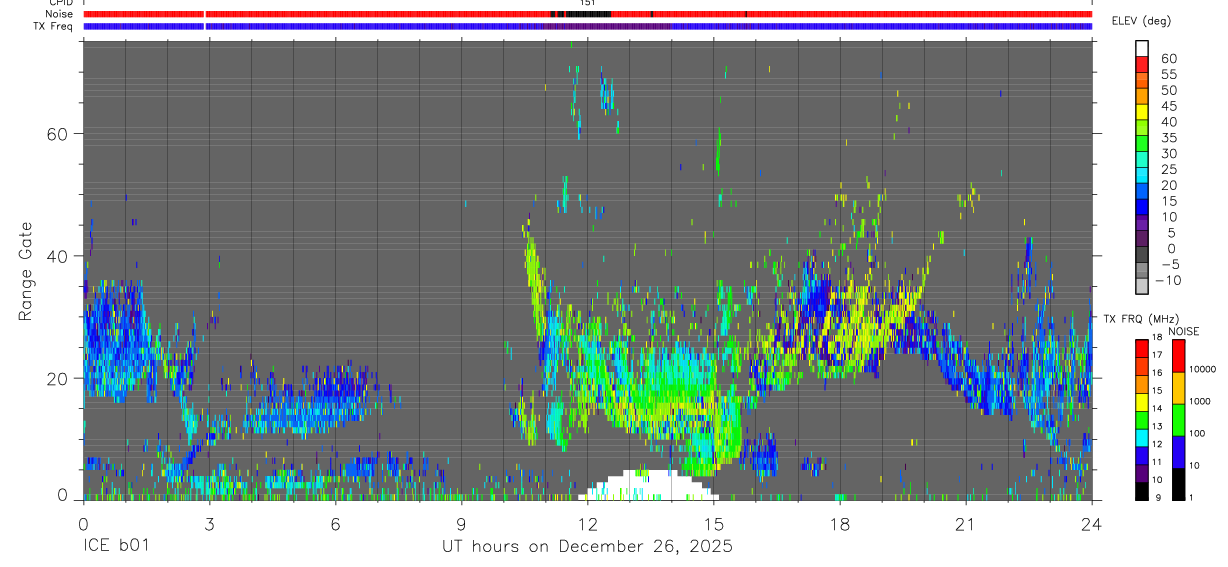Pick the black NOISE swatch between 1 and 10
Viewport: 1228px width, 567px height.
point(1178,483)
